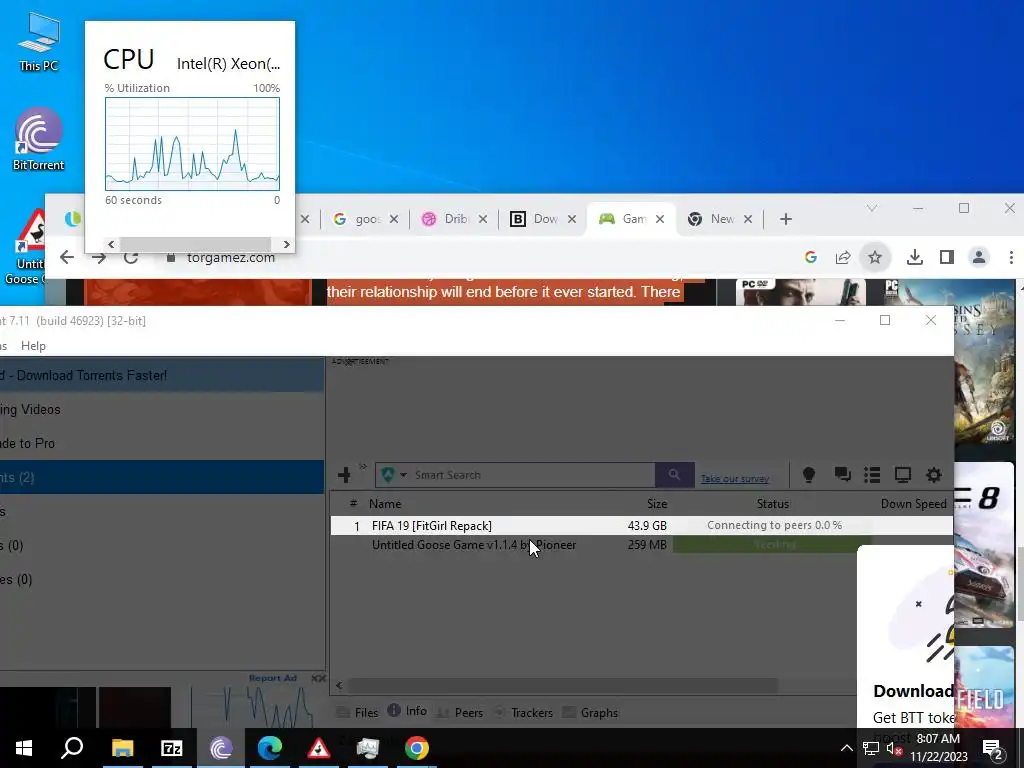
Task: Open File Explorer from taskbar
Action: 122,748
